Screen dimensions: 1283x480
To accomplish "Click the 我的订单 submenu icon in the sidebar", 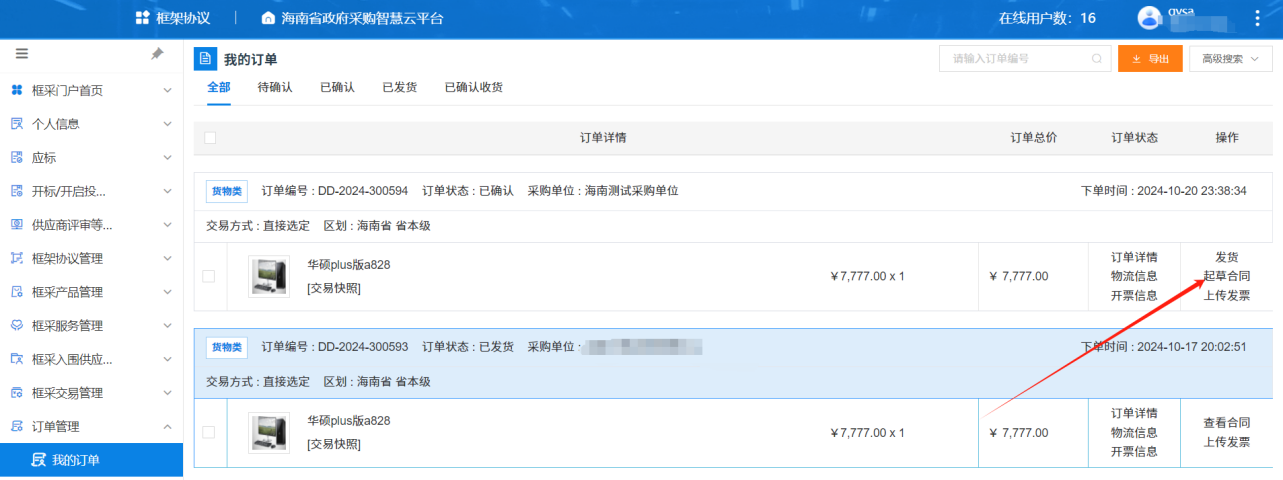I will point(39,460).
